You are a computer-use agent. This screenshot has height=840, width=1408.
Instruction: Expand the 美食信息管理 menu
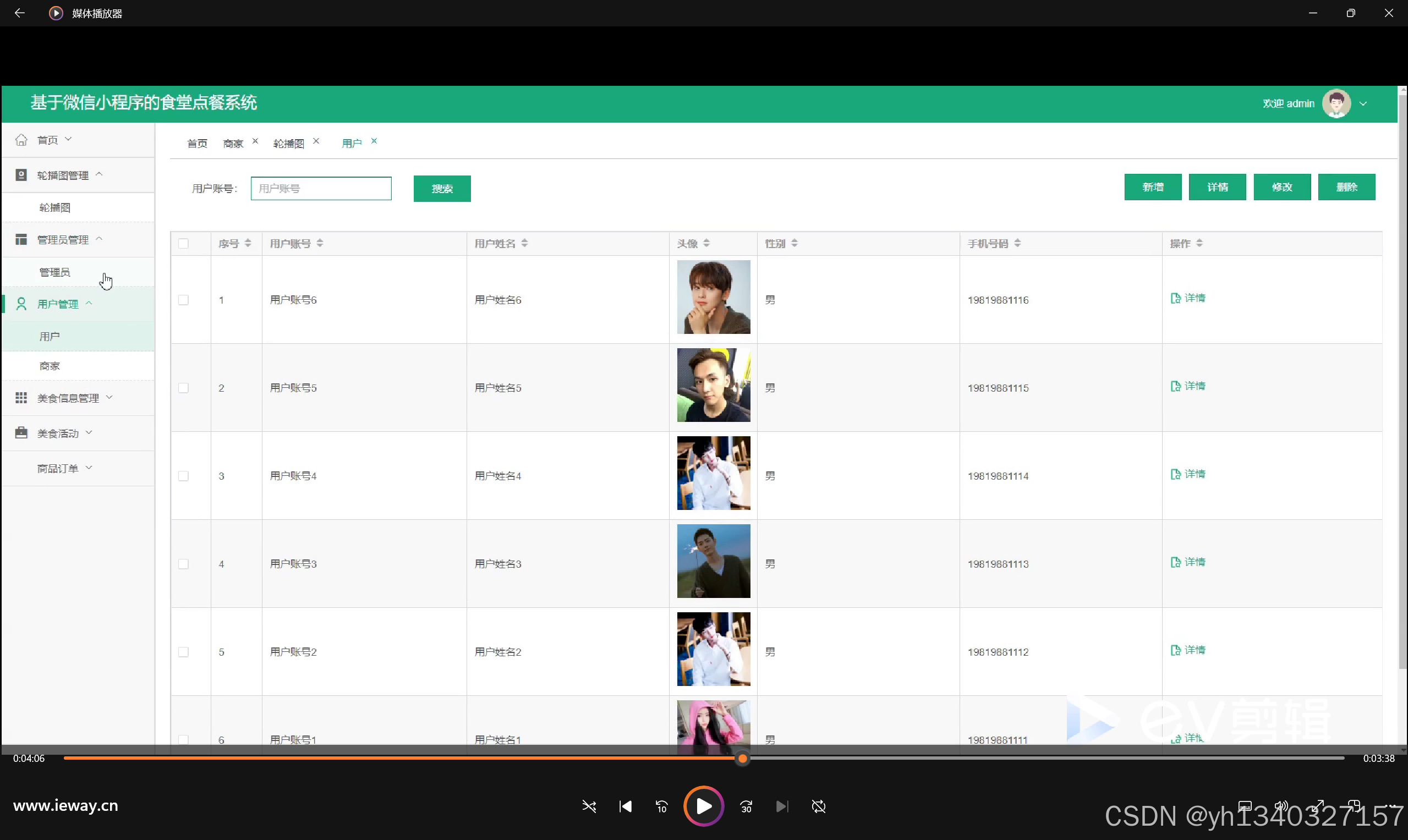click(x=68, y=398)
